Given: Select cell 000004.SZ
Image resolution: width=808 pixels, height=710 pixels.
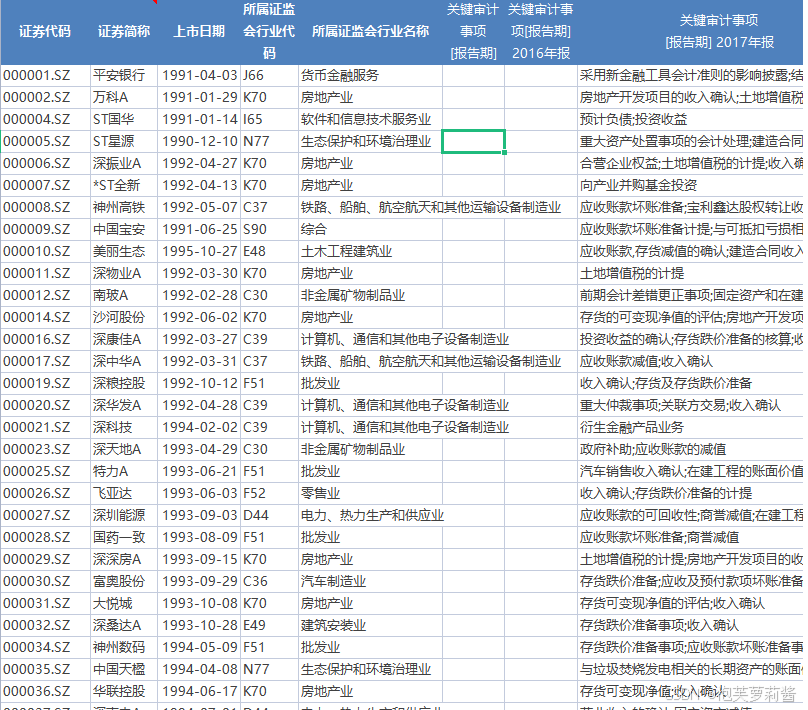Looking at the screenshot, I should point(45,120).
